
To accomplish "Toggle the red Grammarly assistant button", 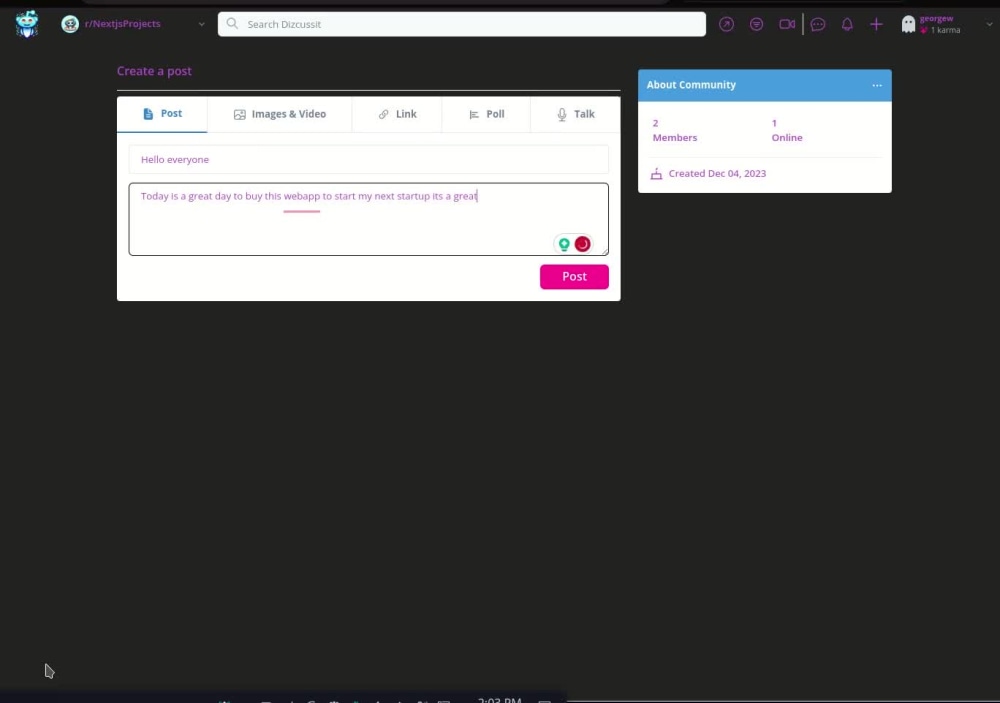I will (582, 243).
